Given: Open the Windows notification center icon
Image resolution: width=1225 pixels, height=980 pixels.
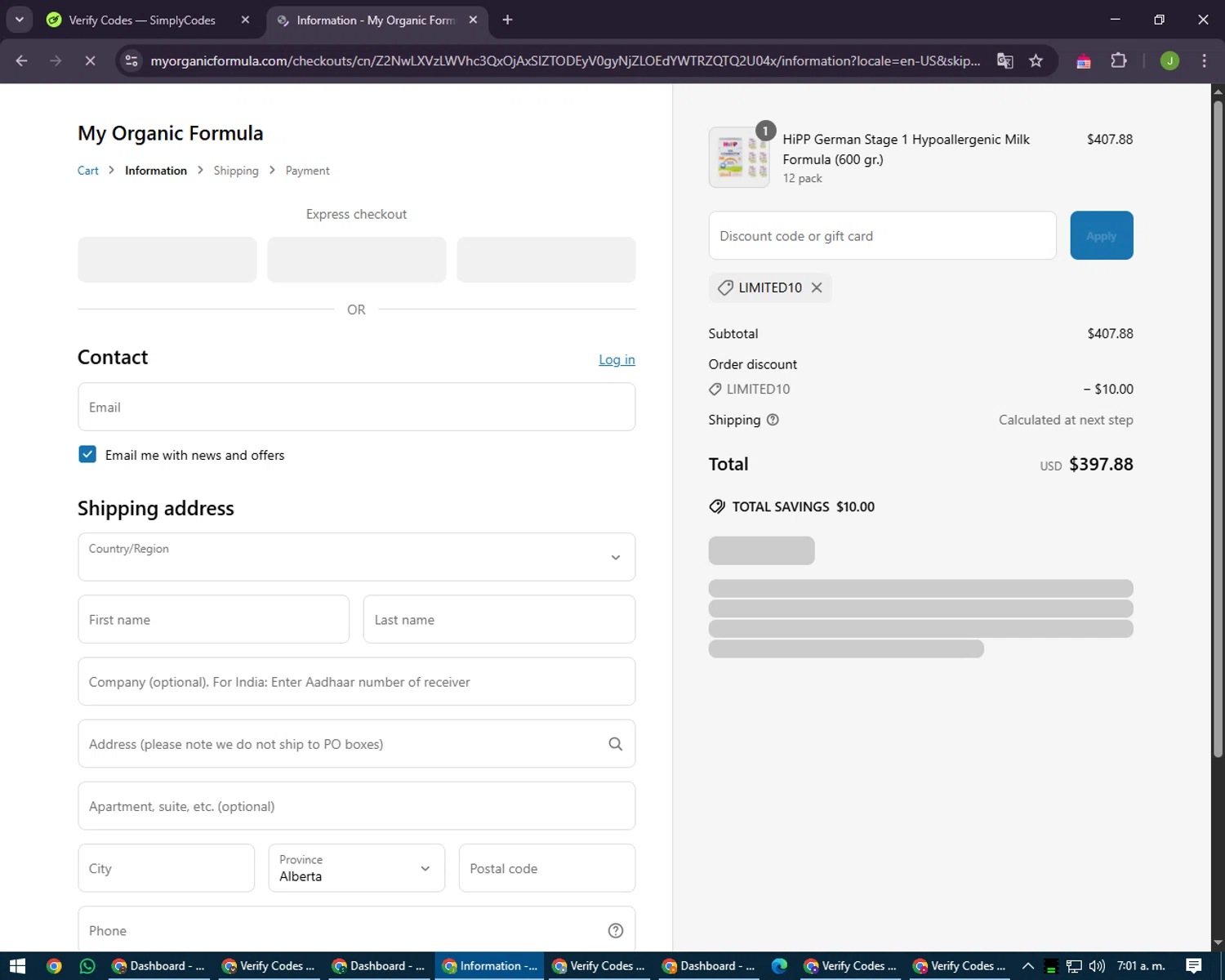Looking at the screenshot, I should tap(1194, 966).
